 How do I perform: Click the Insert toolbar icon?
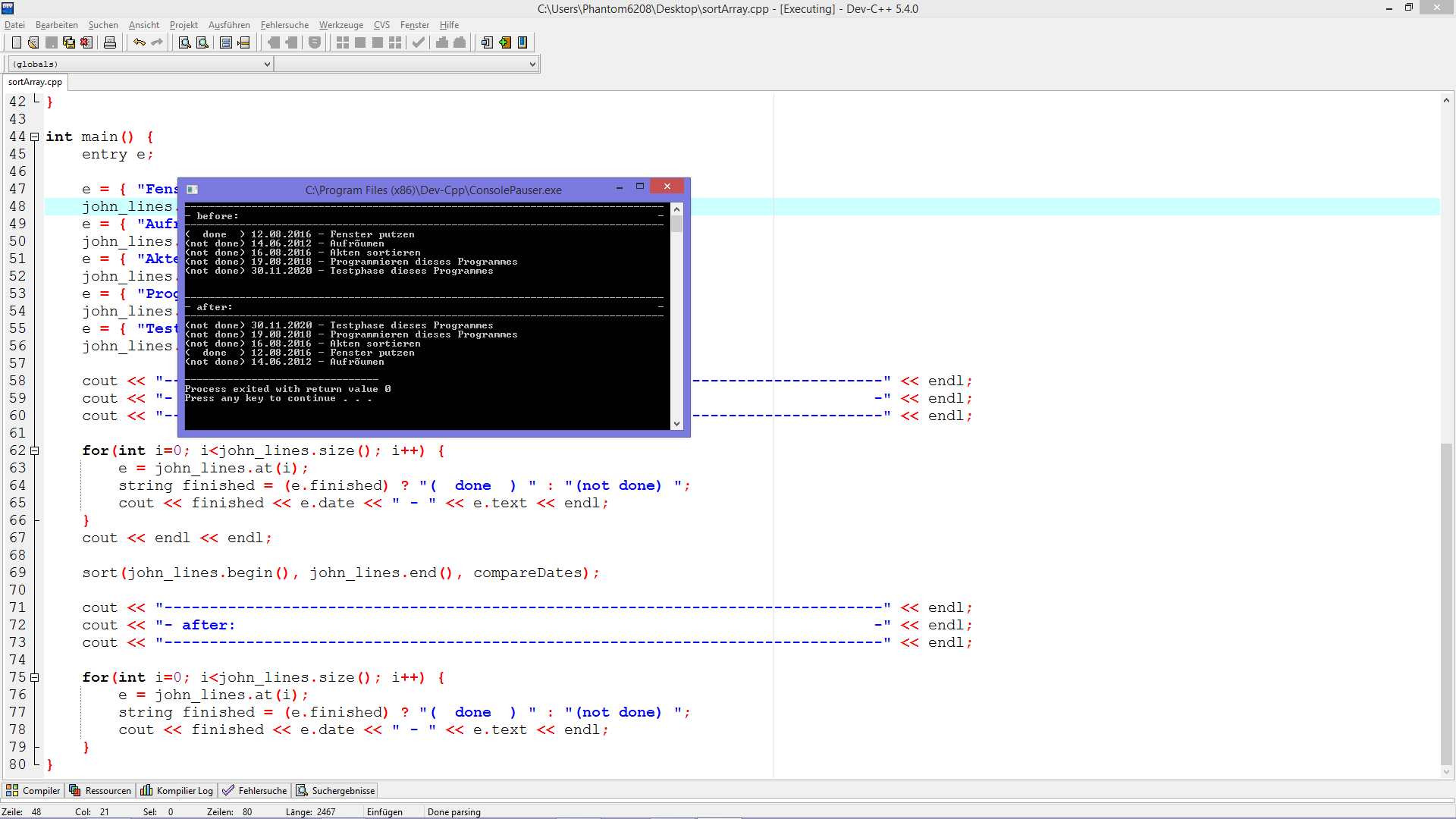(x=486, y=42)
